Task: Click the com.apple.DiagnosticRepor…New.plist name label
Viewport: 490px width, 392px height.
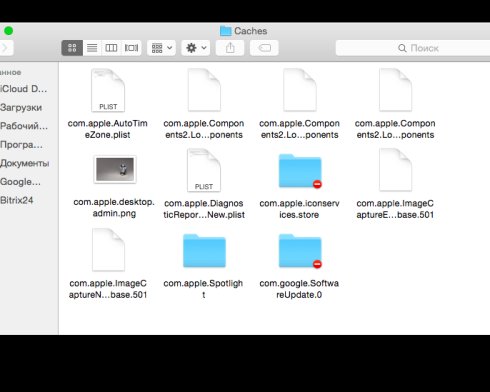Action: point(204,209)
